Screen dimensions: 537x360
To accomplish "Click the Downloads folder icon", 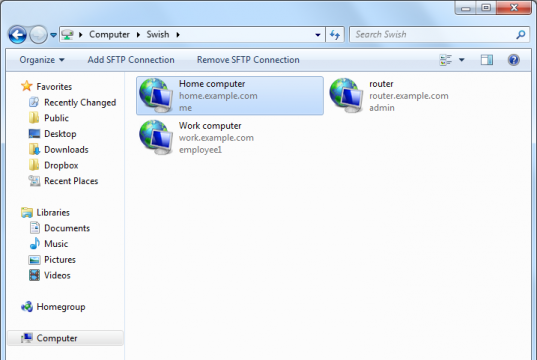I will 34,149.
